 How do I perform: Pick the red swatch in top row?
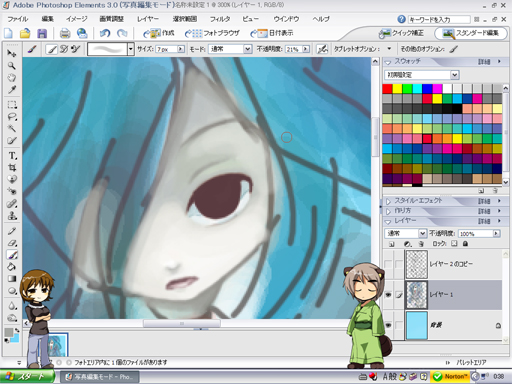coord(387,89)
